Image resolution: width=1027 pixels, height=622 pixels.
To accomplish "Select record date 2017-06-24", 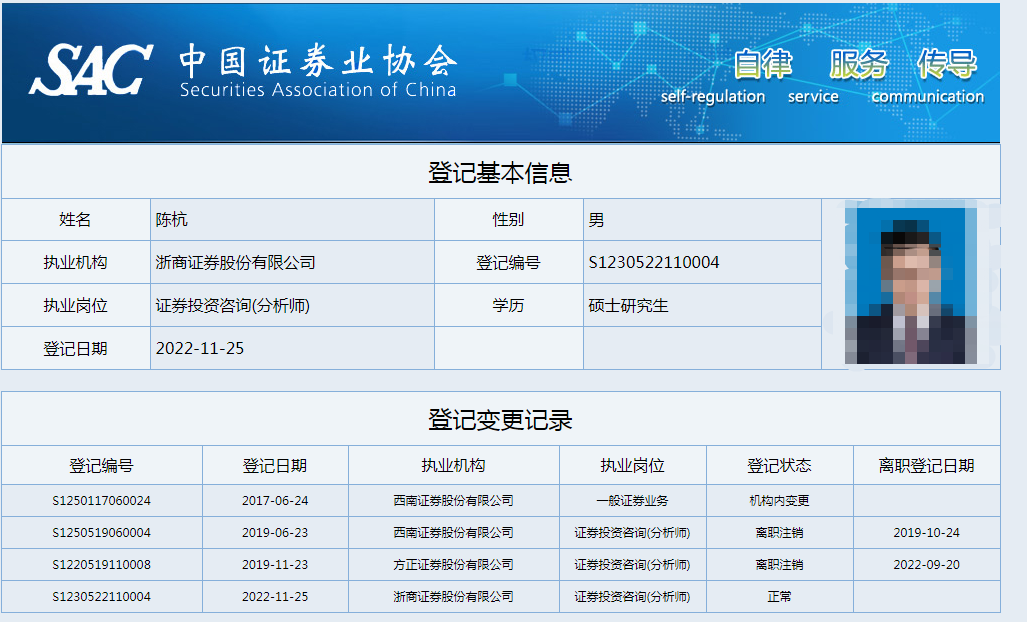I will (275, 501).
